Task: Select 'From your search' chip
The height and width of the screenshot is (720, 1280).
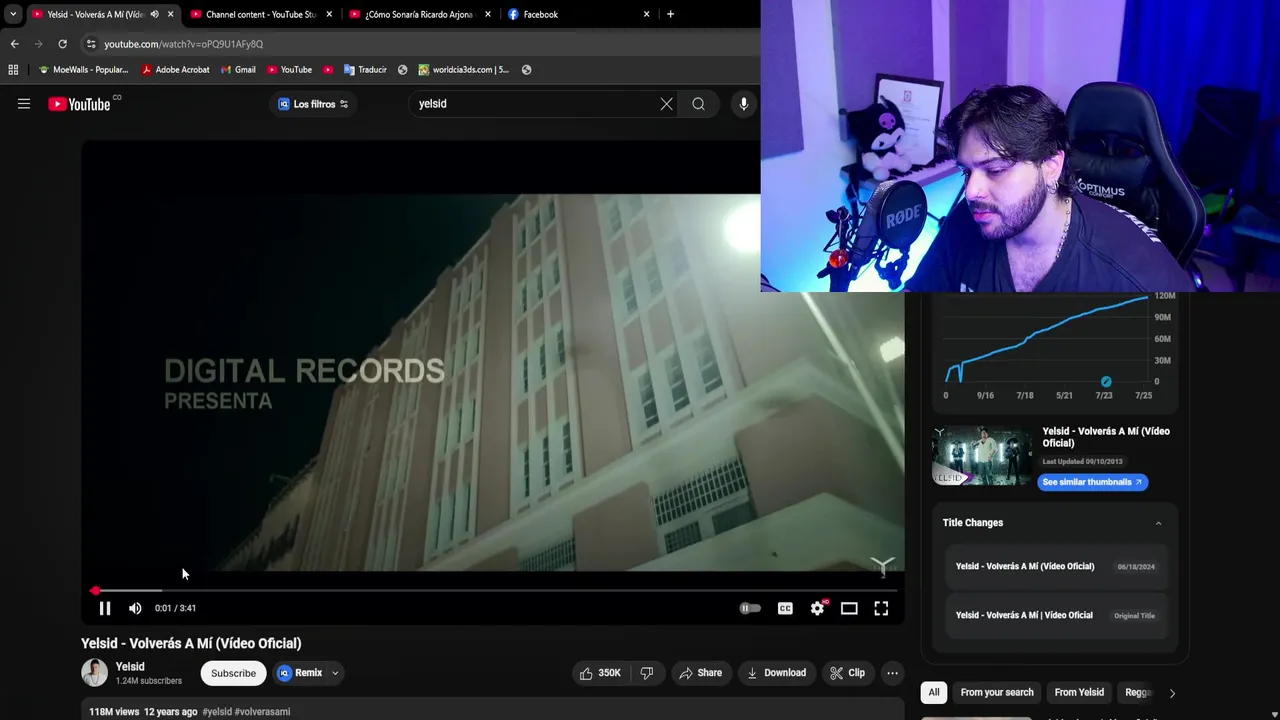Action: tap(997, 692)
